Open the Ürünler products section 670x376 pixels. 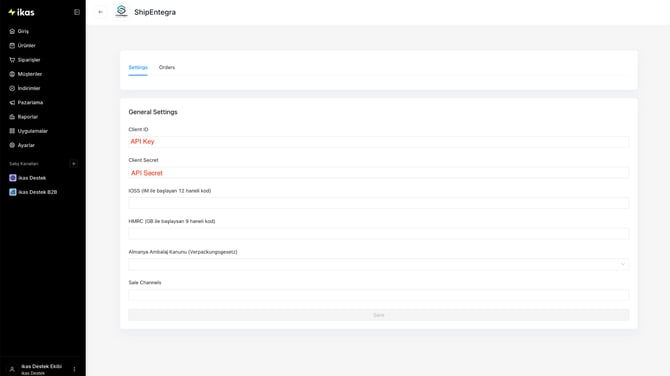click(26, 45)
